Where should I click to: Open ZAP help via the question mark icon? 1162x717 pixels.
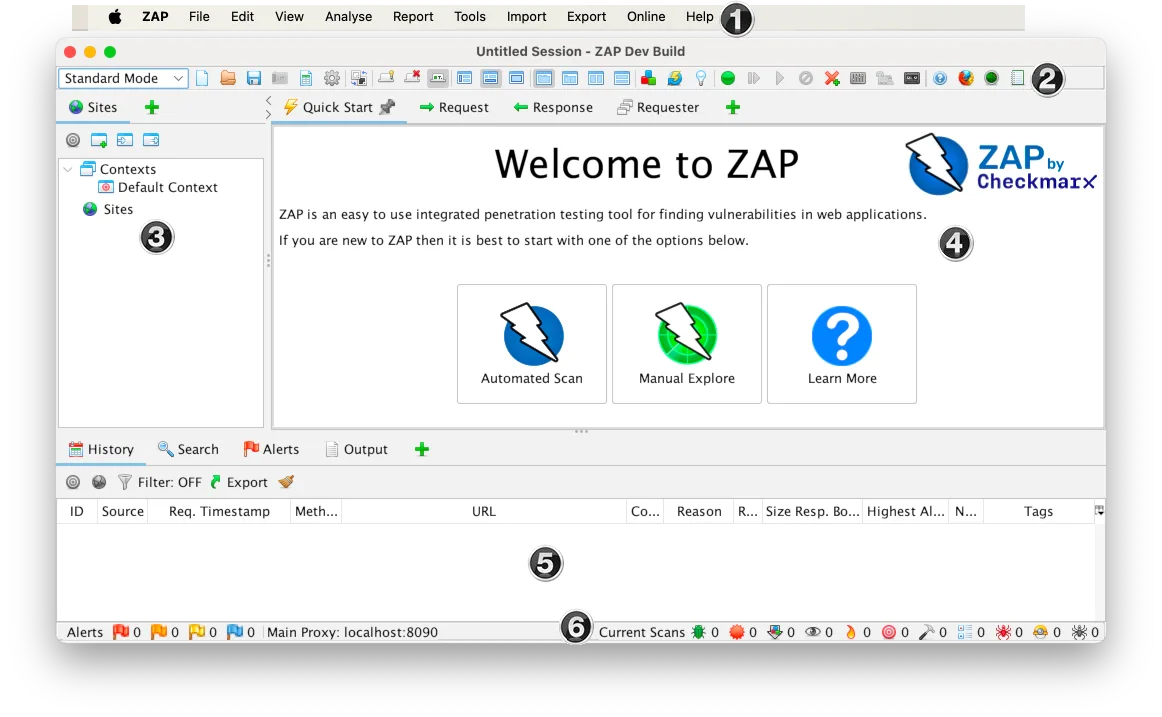click(938, 77)
